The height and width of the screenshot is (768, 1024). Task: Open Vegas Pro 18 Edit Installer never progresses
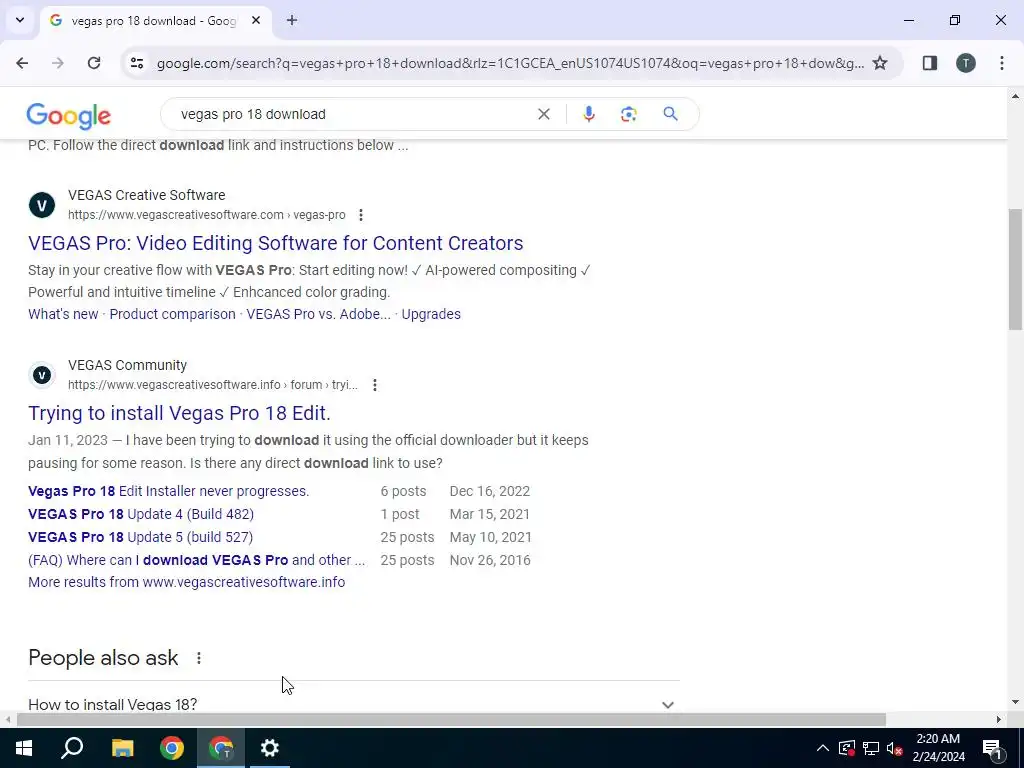click(x=168, y=491)
